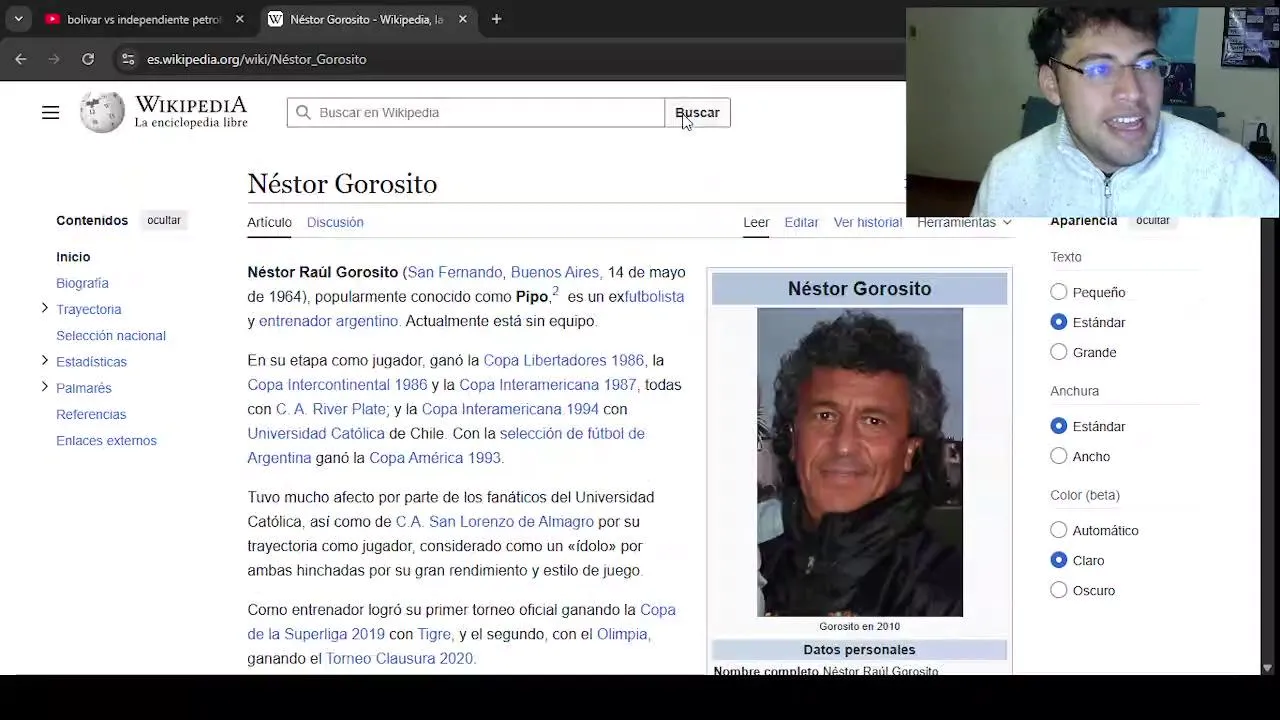
Task: Open the futbolista link
Action: [654, 297]
